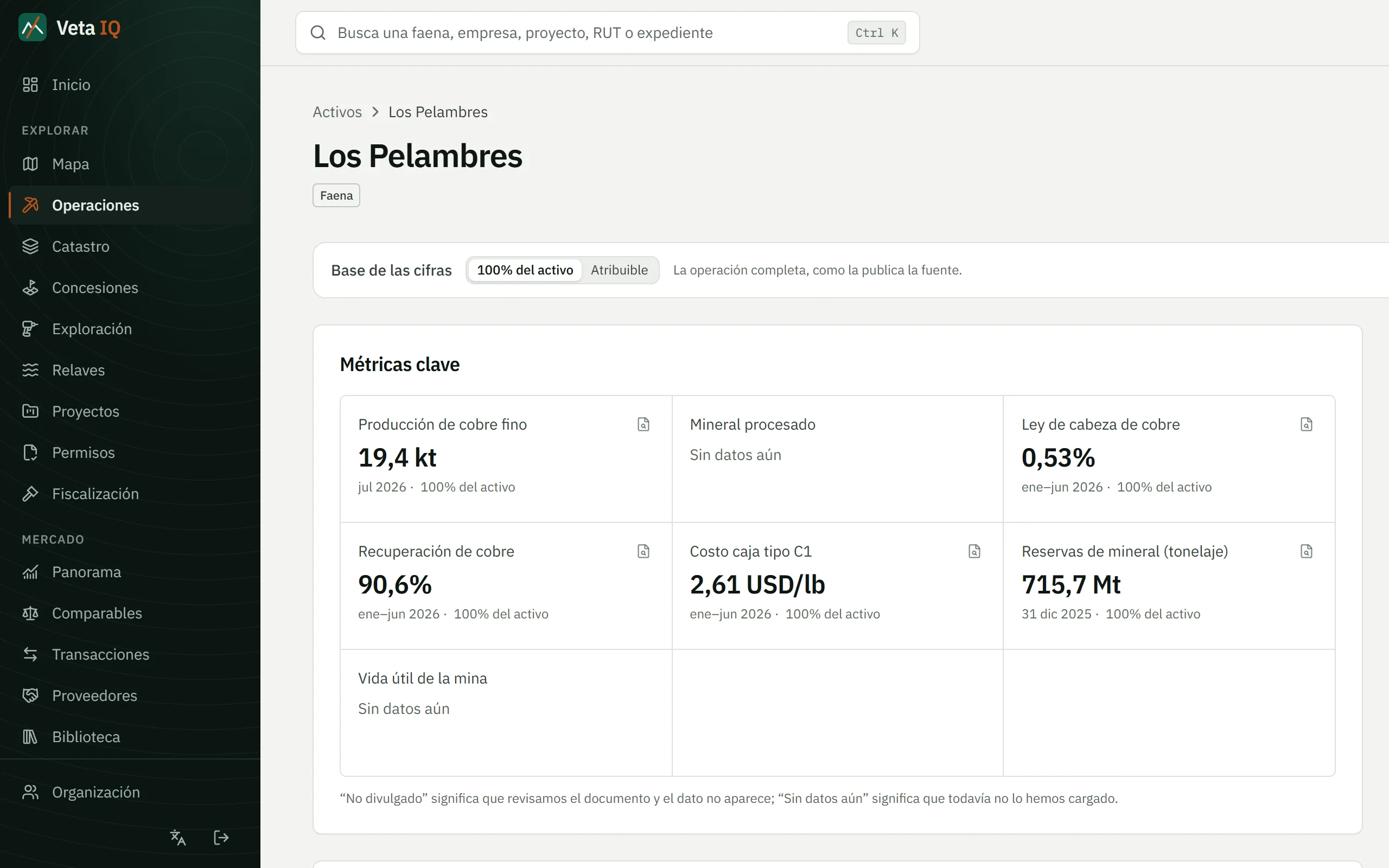Click the Relaves waves icon
The width and height of the screenshot is (1389, 868).
(x=30, y=371)
